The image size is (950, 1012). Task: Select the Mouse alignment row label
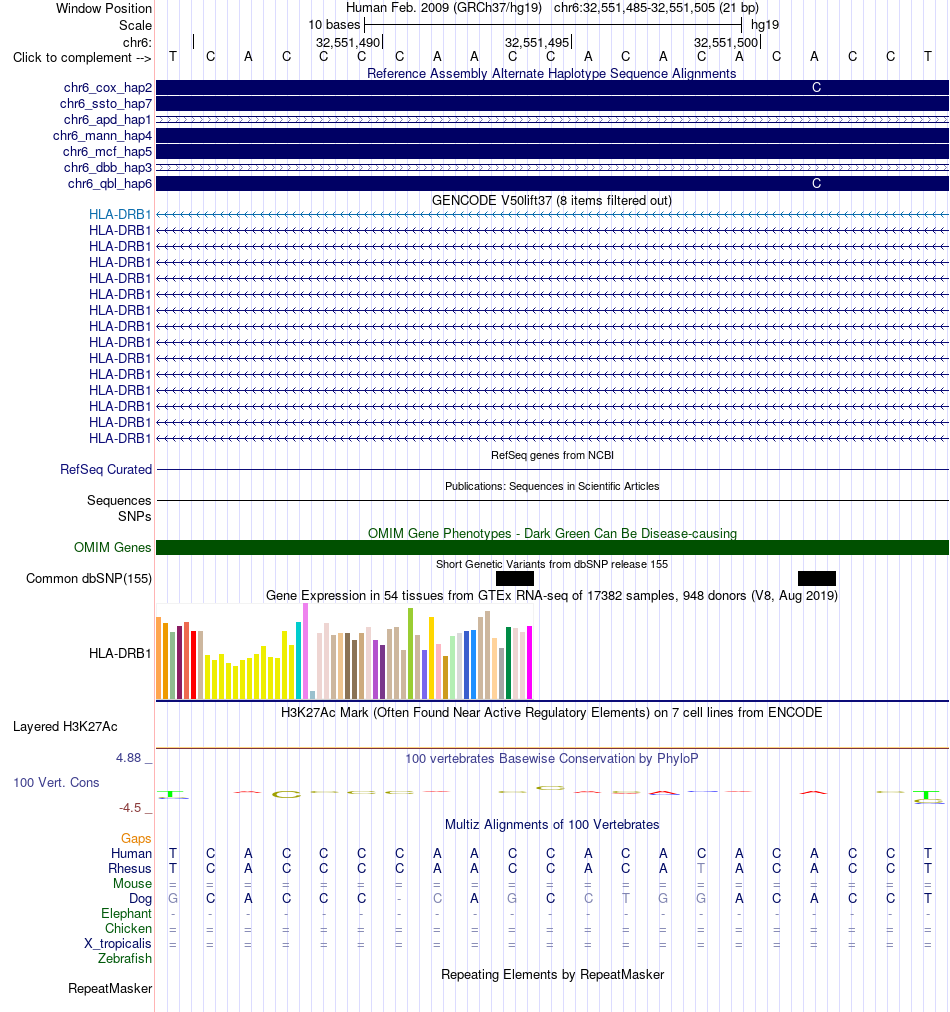point(132,884)
